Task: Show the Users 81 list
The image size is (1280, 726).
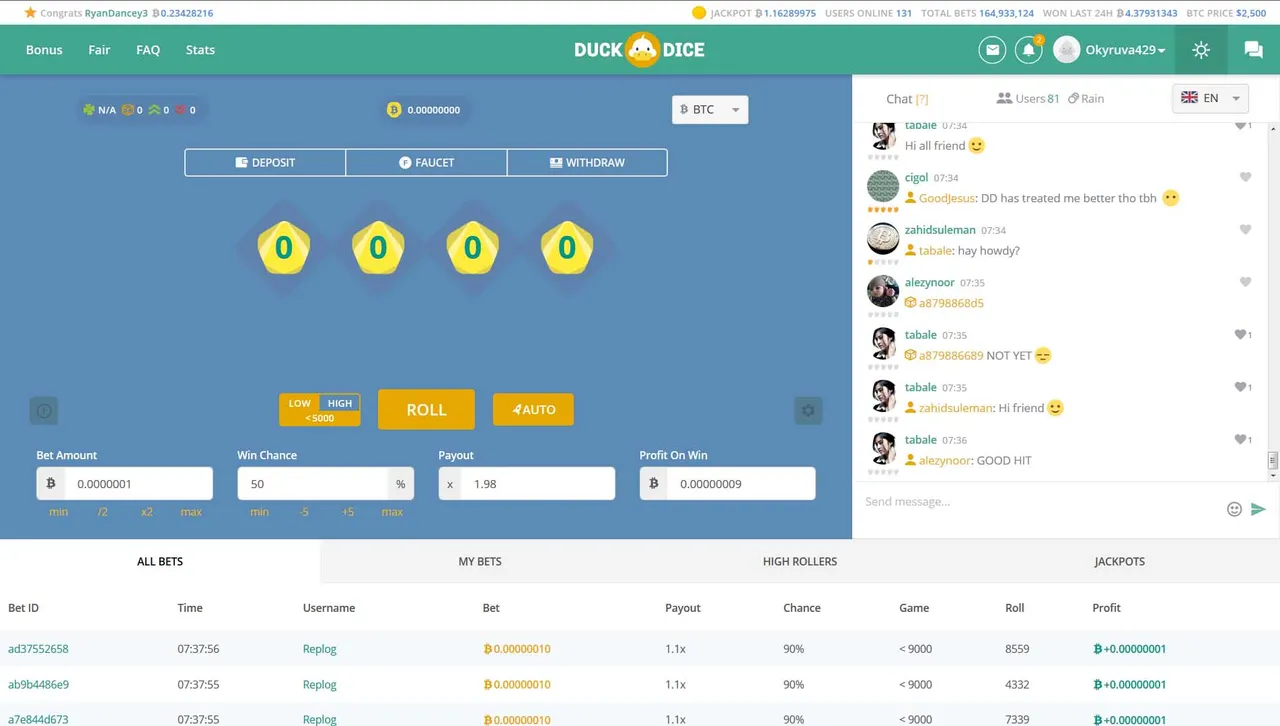Action: (1028, 98)
